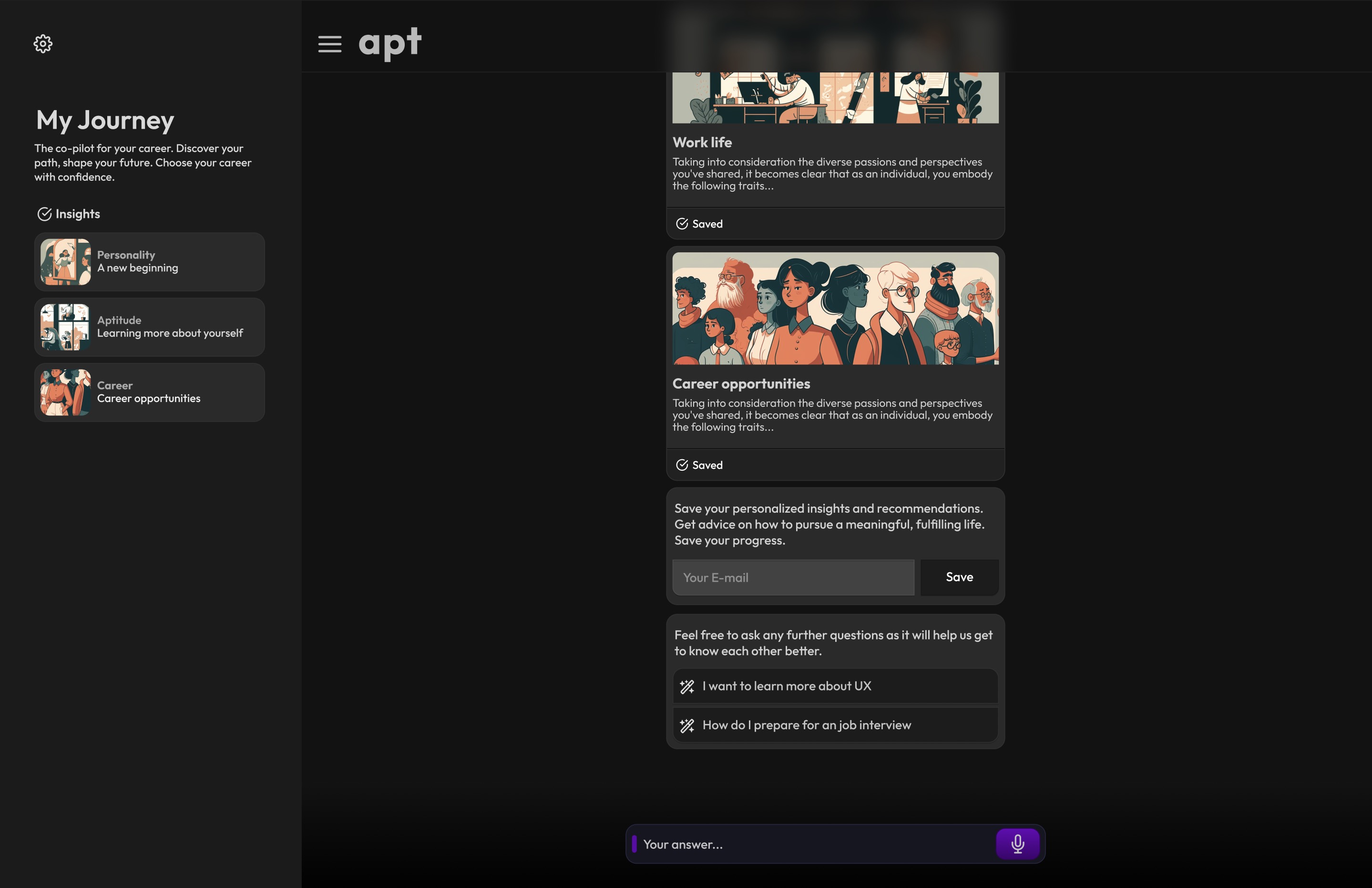
Task: Click the Work life illustration
Action: coord(835,97)
